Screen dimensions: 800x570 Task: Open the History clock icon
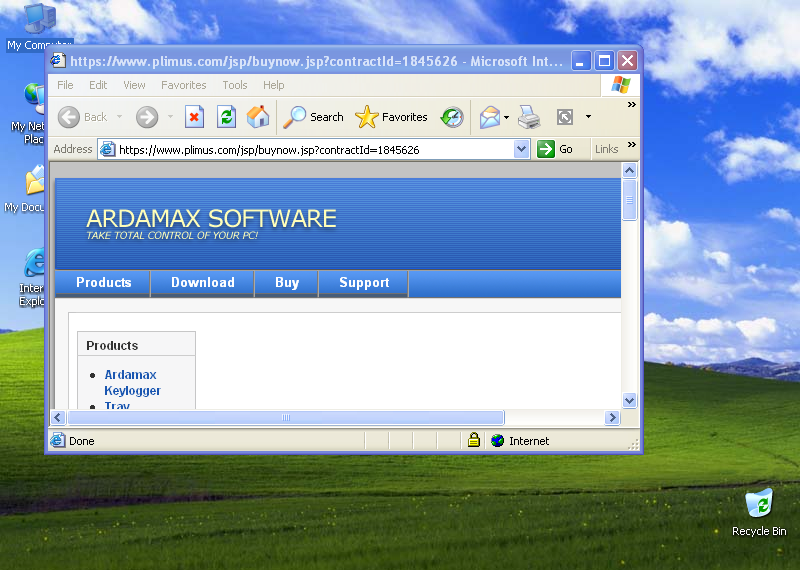[x=452, y=117]
